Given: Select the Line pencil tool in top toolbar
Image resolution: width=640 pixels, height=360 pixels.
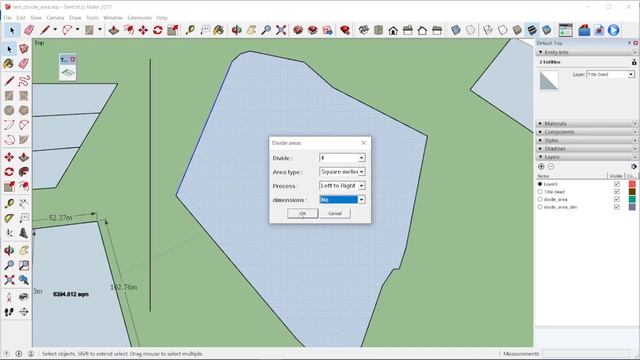Looking at the screenshot, I should [x=45, y=30].
